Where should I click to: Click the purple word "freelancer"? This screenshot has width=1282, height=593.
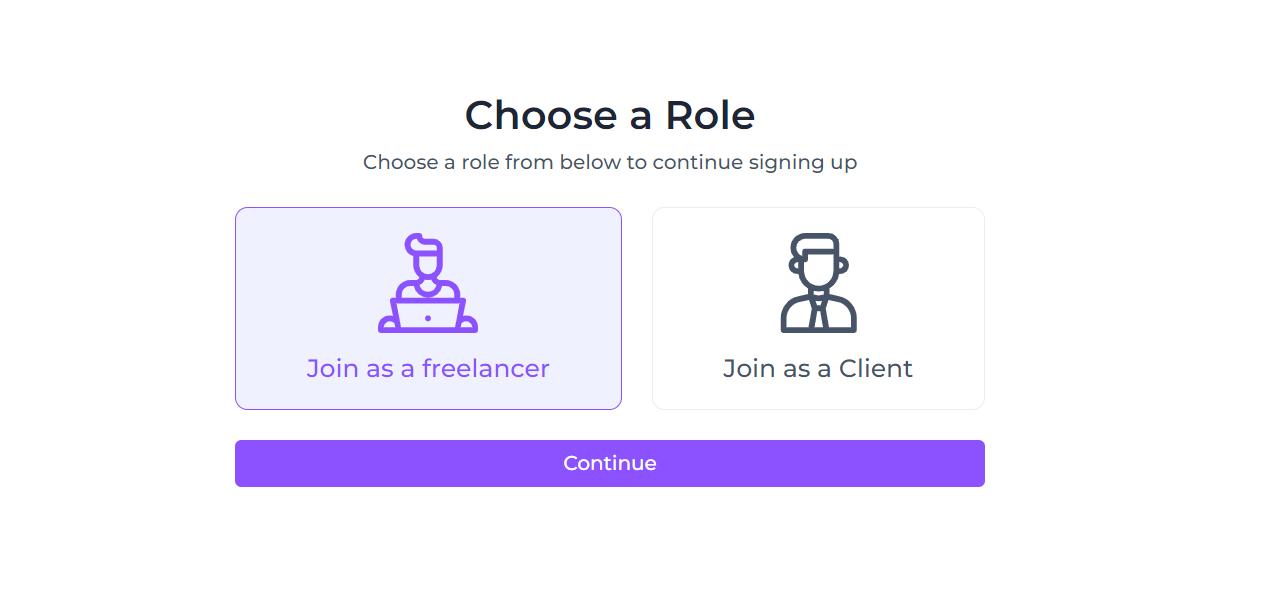tap(486, 368)
